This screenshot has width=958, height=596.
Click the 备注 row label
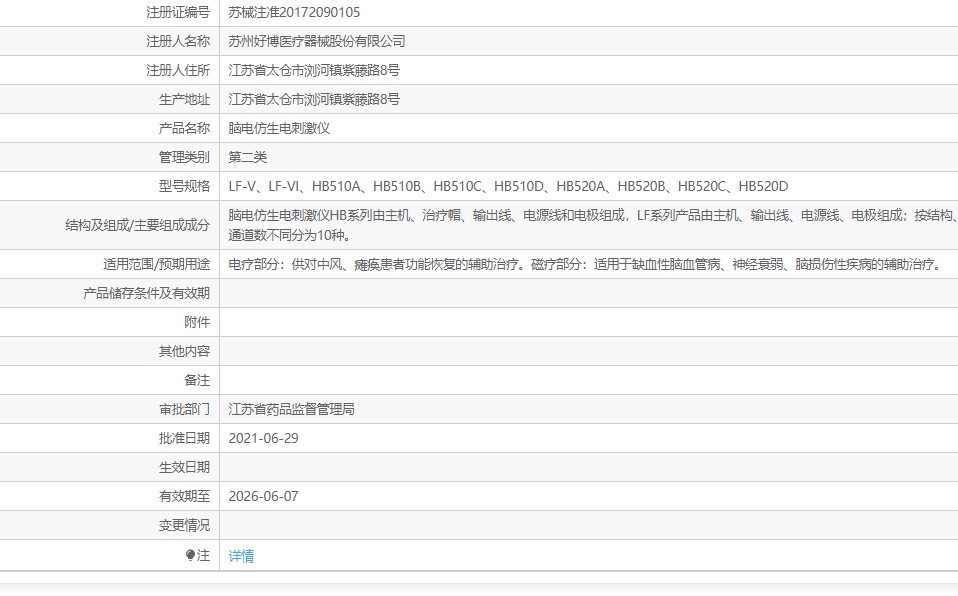click(197, 380)
